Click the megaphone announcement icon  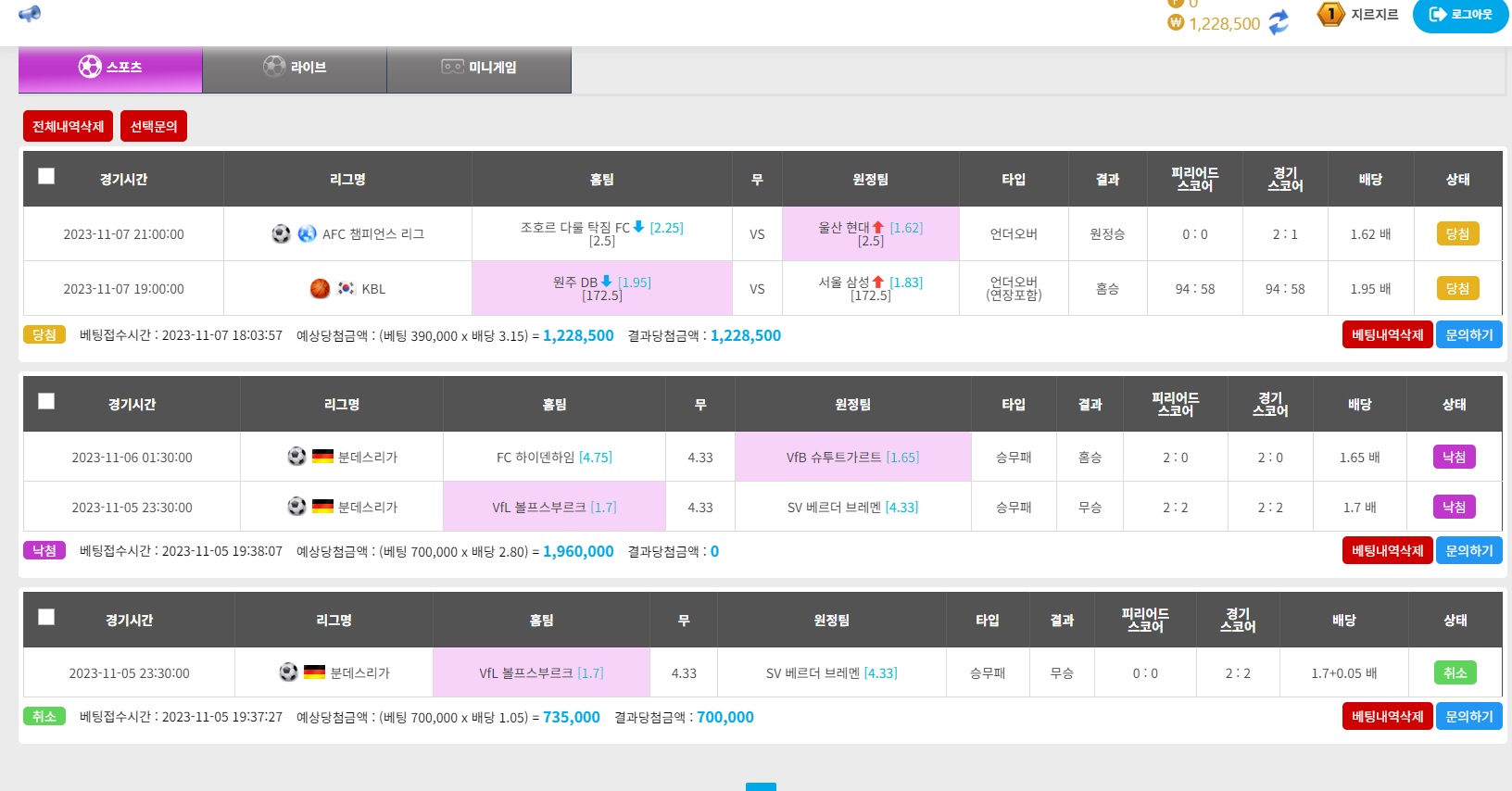tap(30, 13)
